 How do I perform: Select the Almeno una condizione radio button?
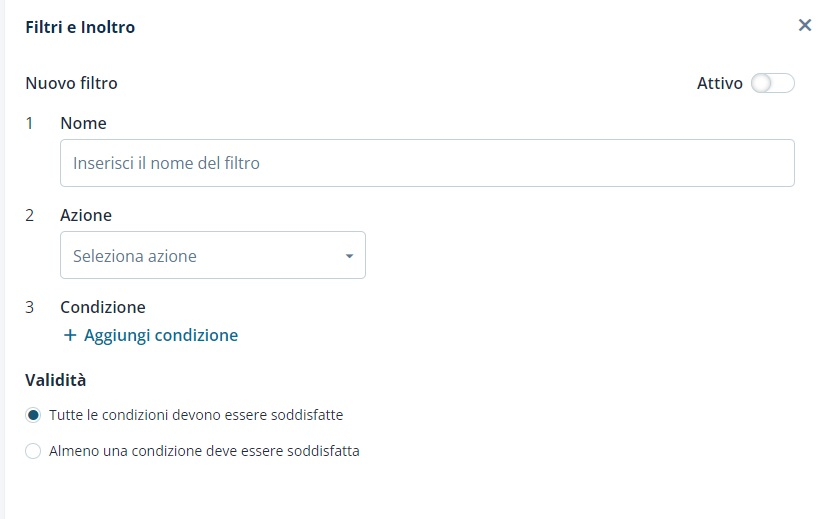pyautogui.click(x=33, y=451)
